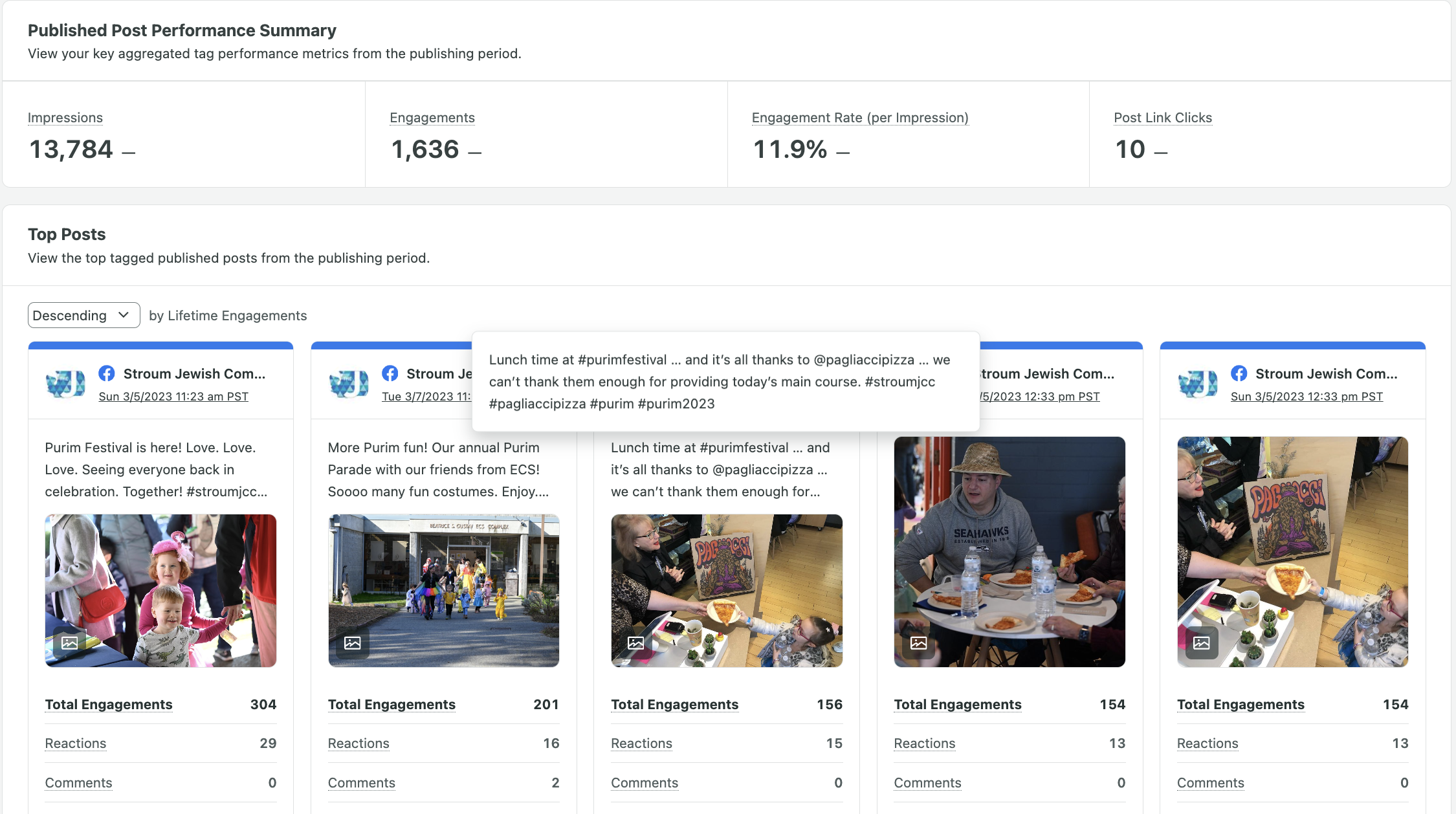Open the Purim festival toddlers photo thumbnail

click(x=160, y=590)
